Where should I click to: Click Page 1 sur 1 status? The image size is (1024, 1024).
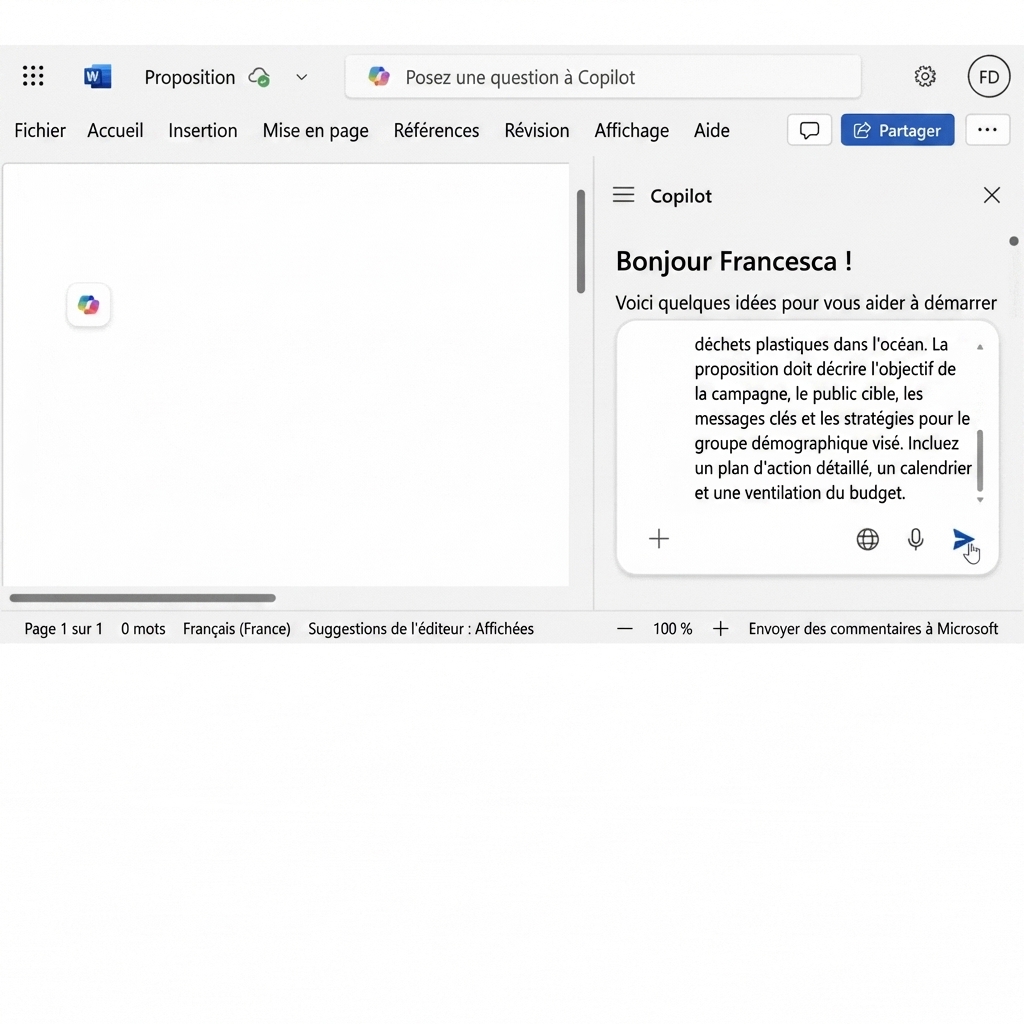[x=63, y=628]
